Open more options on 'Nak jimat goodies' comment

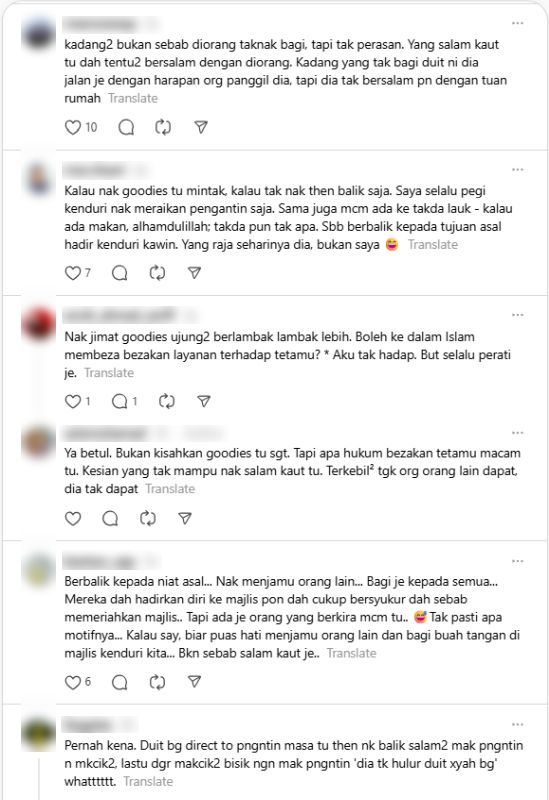(x=517, y=315)
